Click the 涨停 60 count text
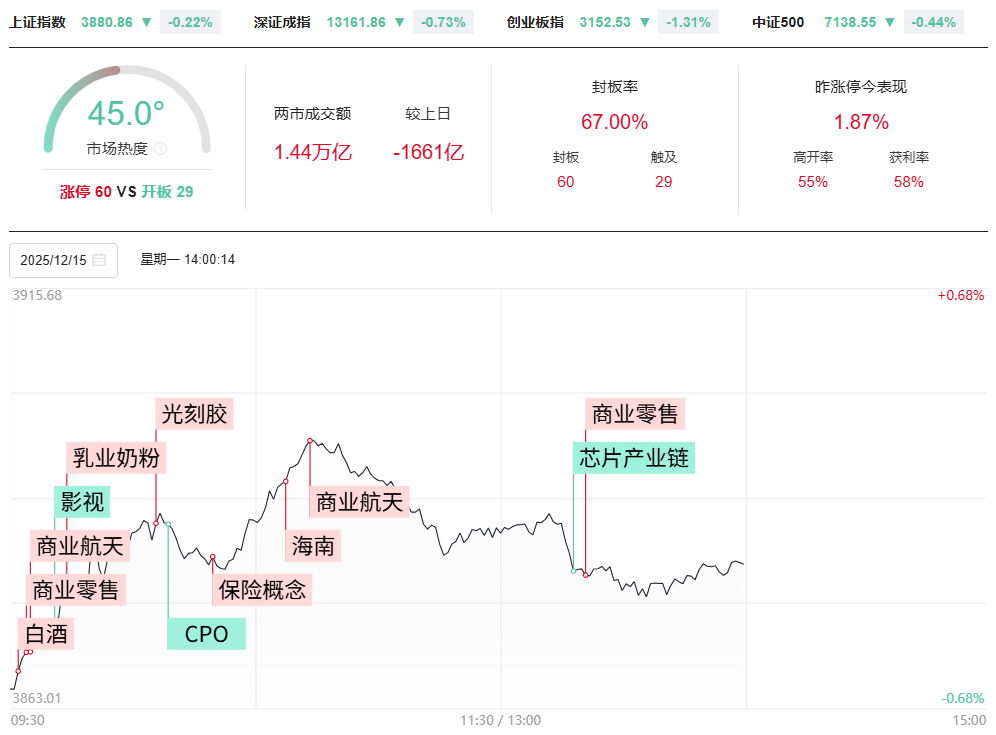Image resolution: width=996 pixels, height=735 pixels. click(x=86, y=192)
